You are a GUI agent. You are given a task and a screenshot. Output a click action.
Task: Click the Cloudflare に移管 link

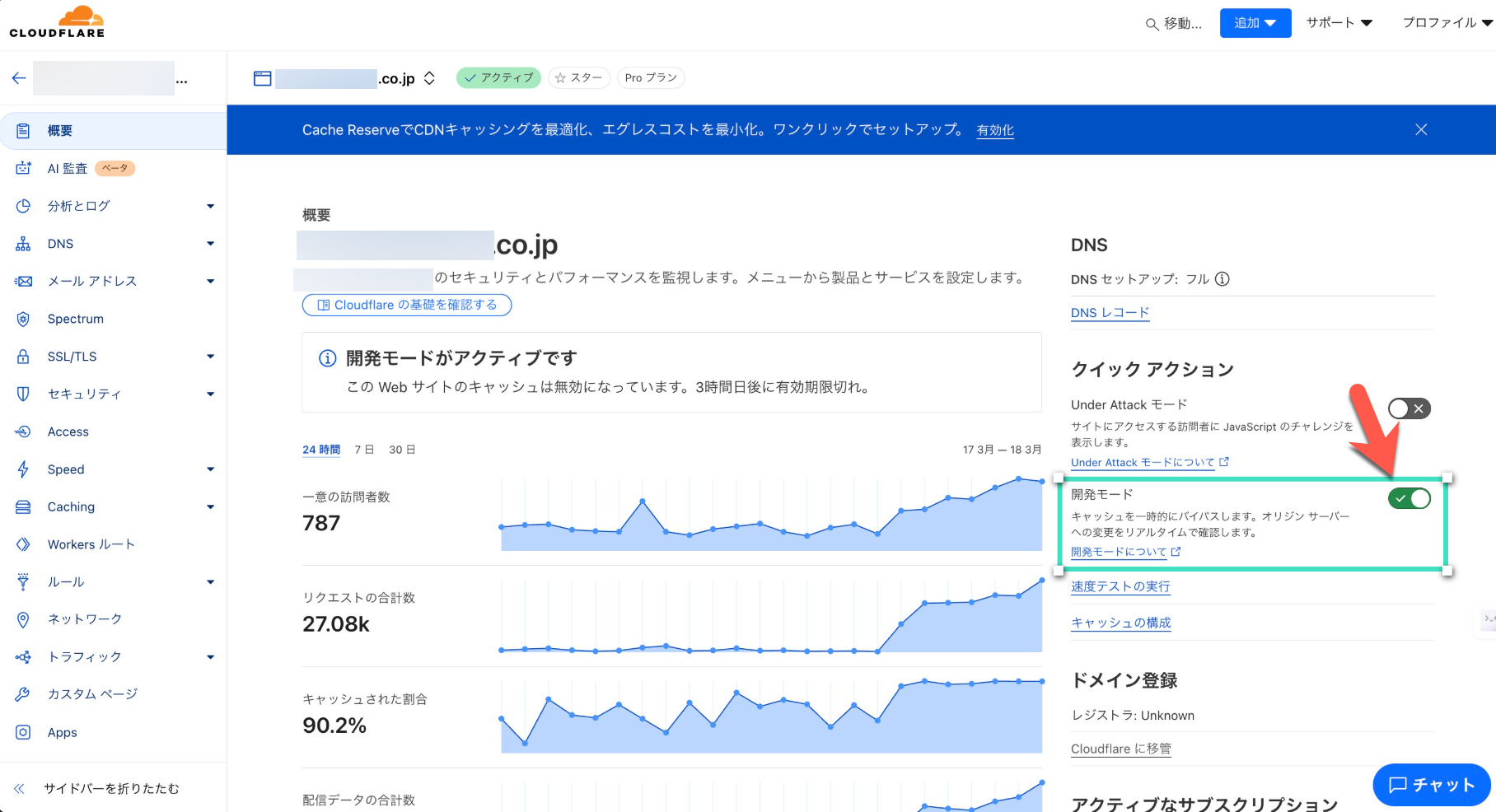coord(1121,749)
